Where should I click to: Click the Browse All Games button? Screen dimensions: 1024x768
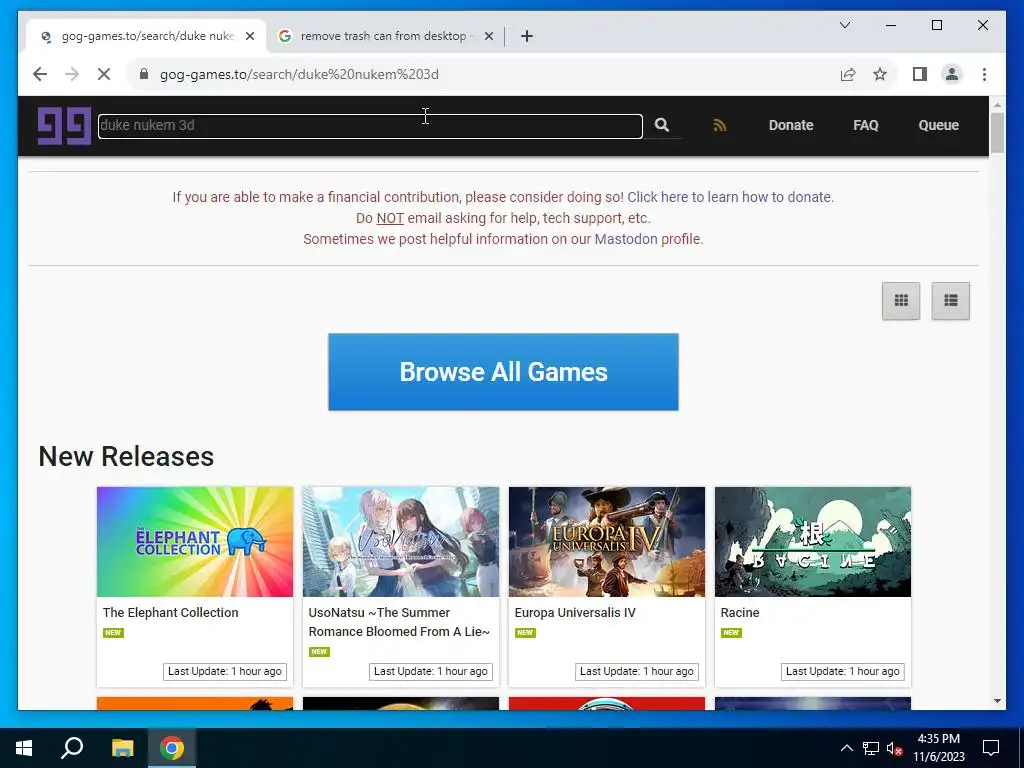tap(503, 372)
